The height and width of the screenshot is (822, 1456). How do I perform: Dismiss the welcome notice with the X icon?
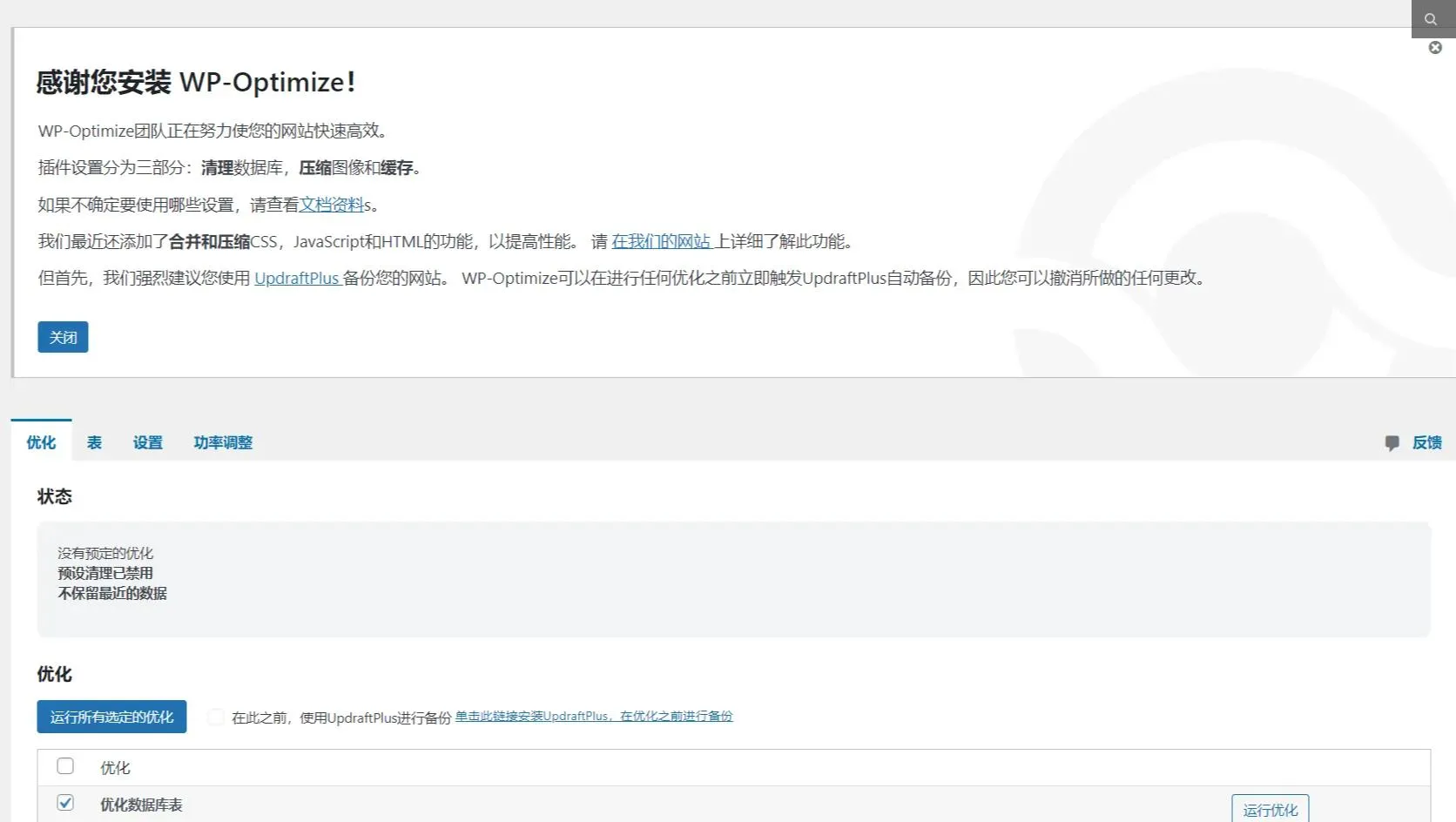(1435, 48)
